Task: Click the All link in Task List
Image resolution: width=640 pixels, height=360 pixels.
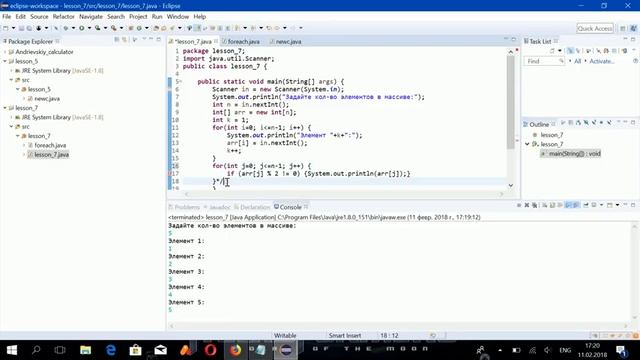Action: [577, 61]
